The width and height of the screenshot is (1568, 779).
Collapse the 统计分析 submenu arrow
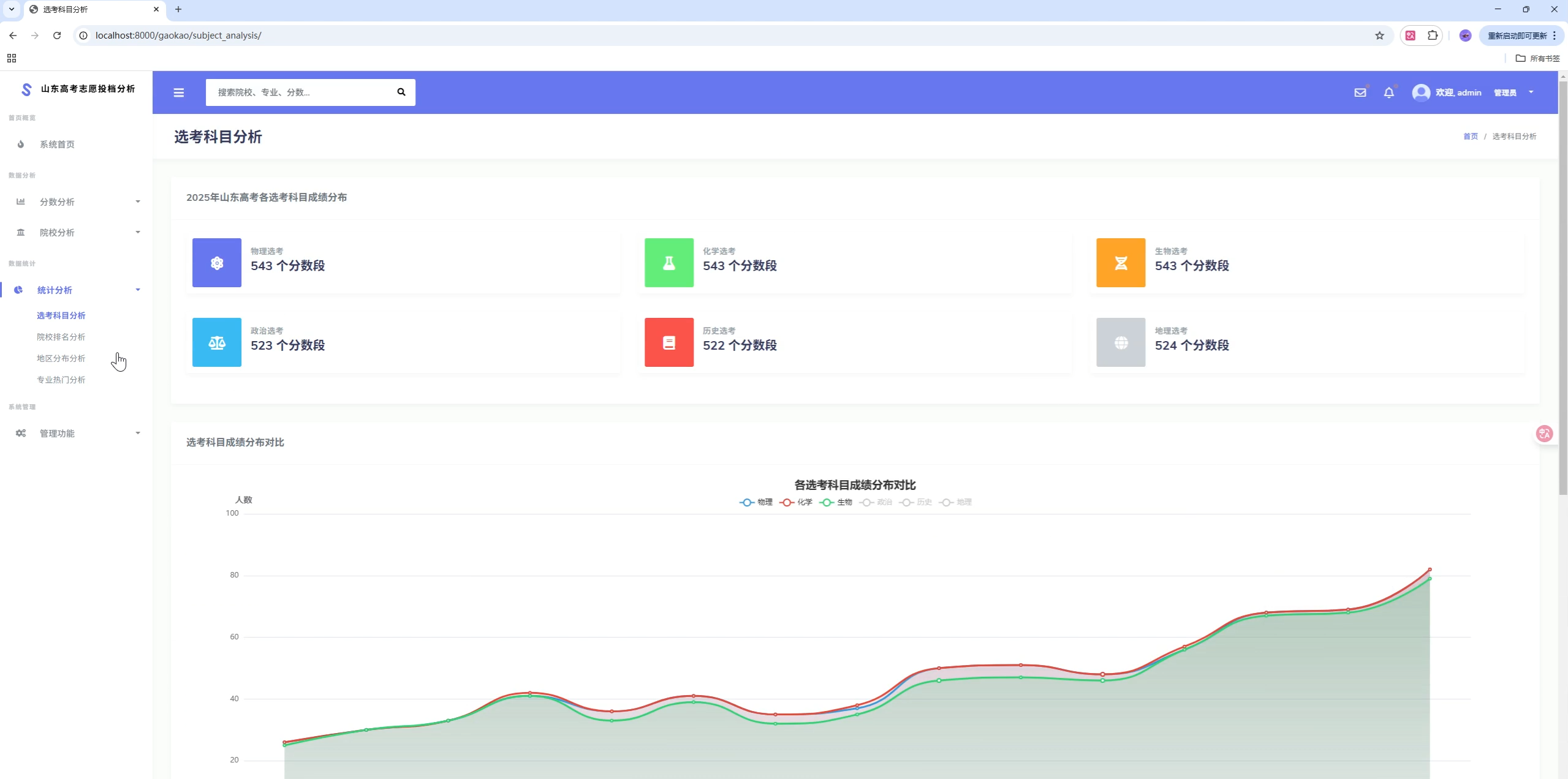tap(138, 290)
